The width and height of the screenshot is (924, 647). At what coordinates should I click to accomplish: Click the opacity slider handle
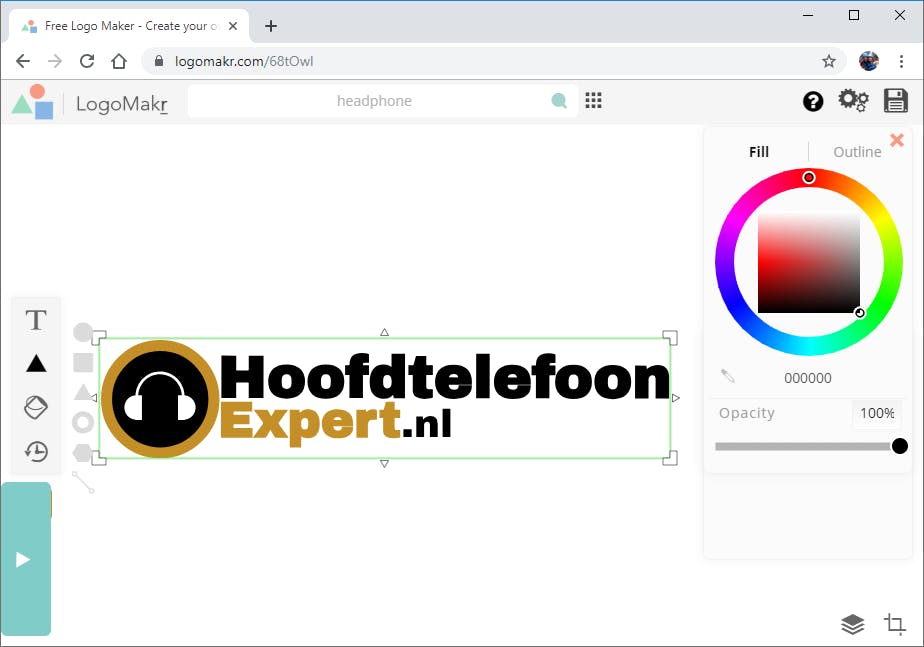coord(899,446)
